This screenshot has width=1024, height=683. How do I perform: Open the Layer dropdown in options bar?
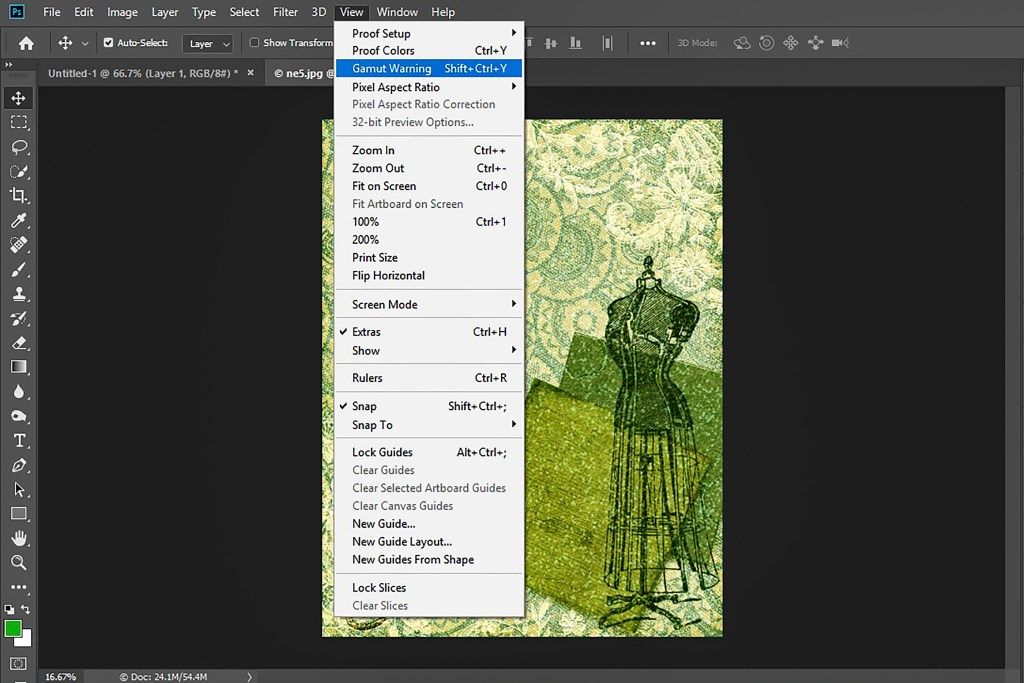[210, 43]
